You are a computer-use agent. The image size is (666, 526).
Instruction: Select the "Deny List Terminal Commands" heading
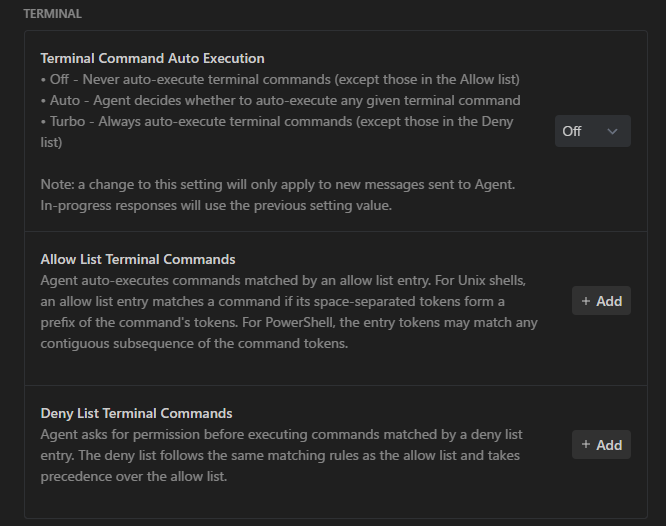coord(136,413)
